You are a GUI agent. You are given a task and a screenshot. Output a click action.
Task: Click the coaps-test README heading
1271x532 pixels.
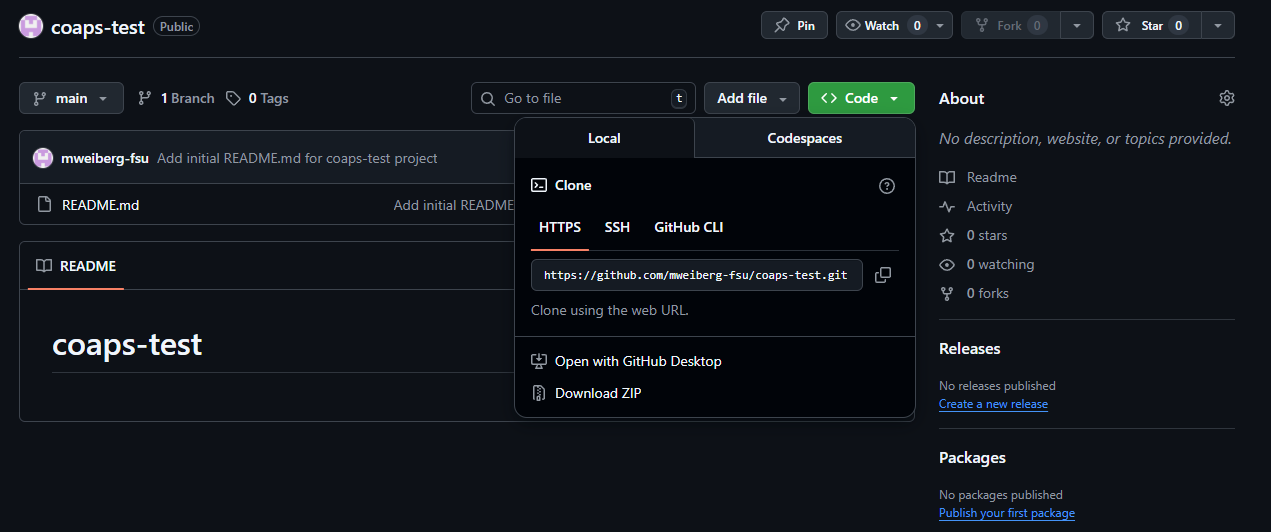pos(127,344)
